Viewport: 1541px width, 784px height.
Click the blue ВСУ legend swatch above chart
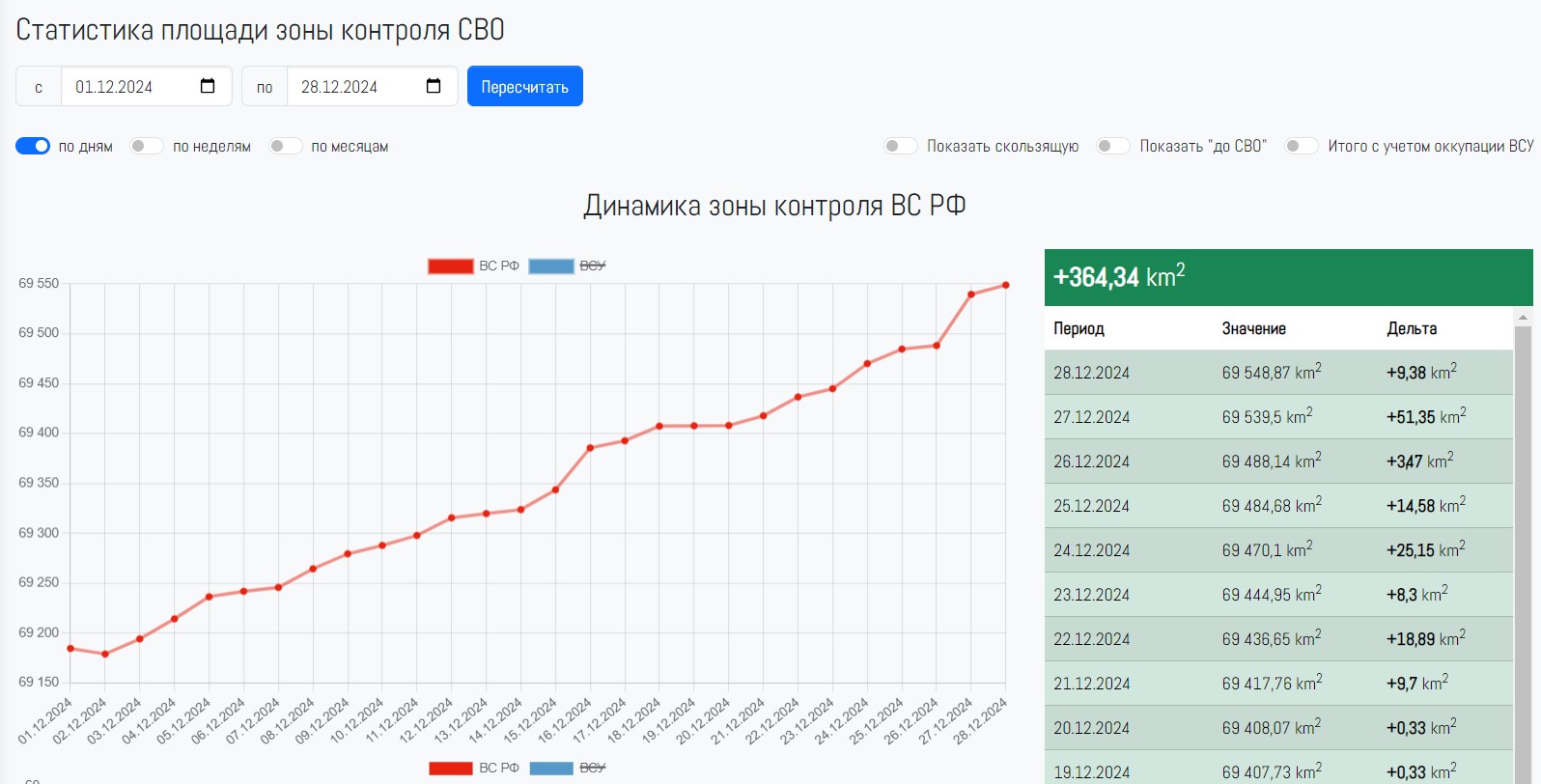pos(551,266)
